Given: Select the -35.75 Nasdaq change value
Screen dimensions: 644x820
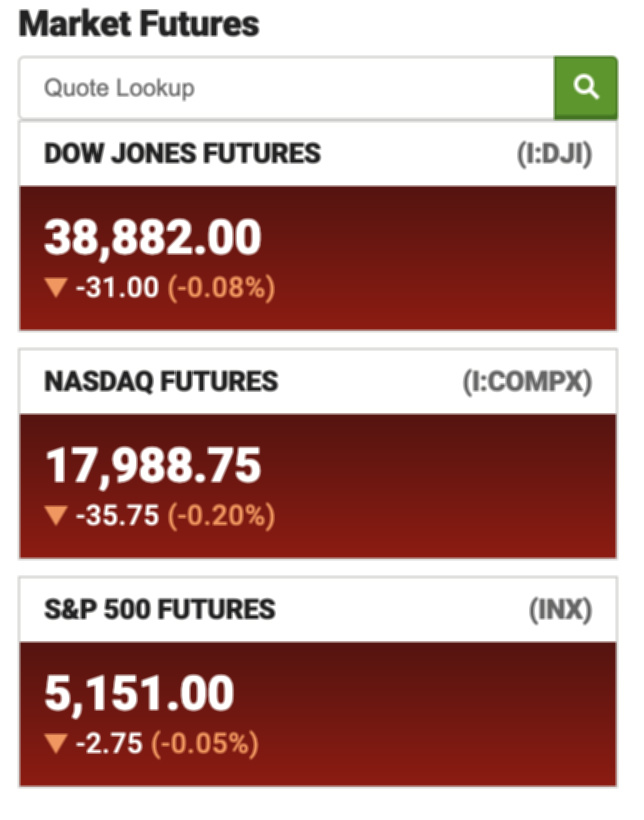Looking at the screenshot, I should [x=117, y=516].
